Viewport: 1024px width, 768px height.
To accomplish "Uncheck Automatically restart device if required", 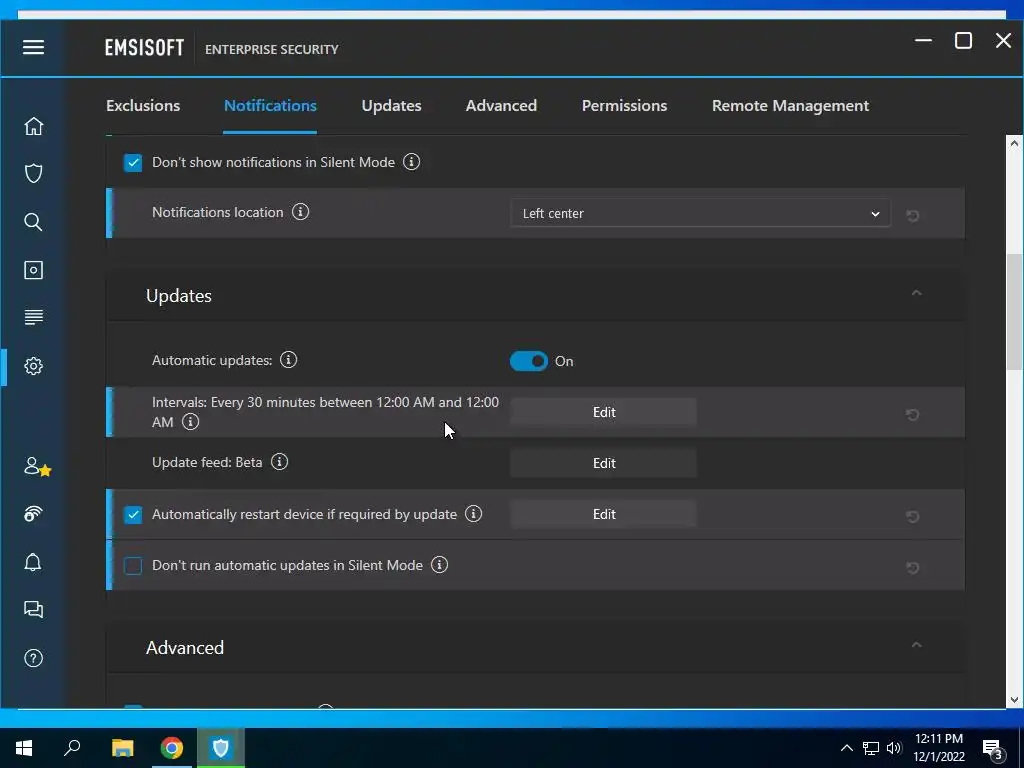I will click(133, 515).
